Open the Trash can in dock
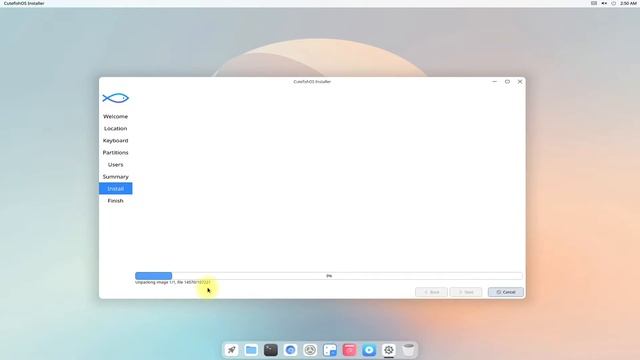 [x=408, y=350]
